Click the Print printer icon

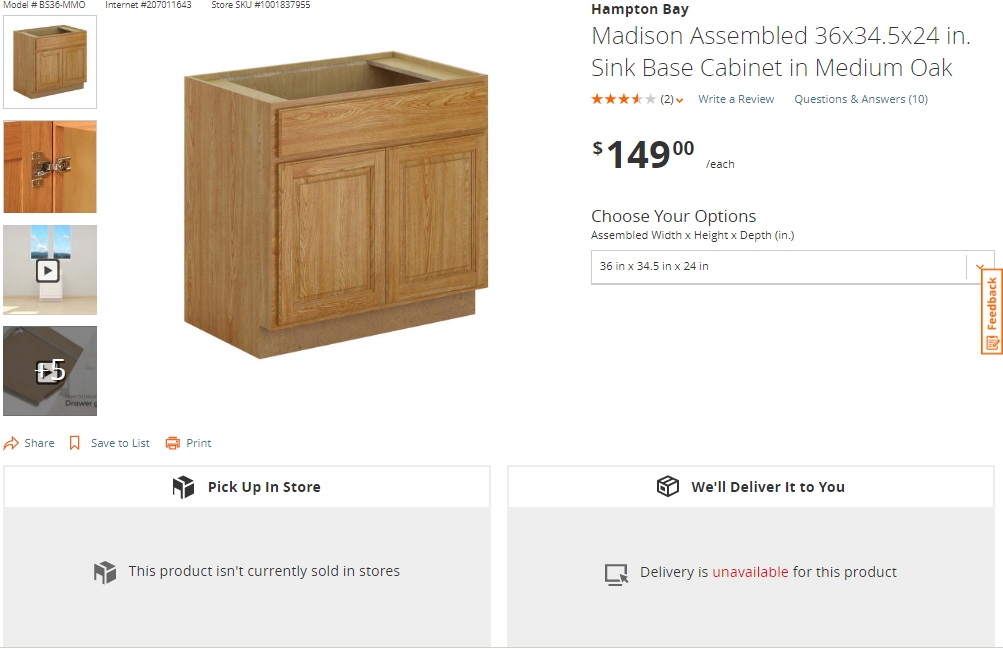[x=173, y=443]
